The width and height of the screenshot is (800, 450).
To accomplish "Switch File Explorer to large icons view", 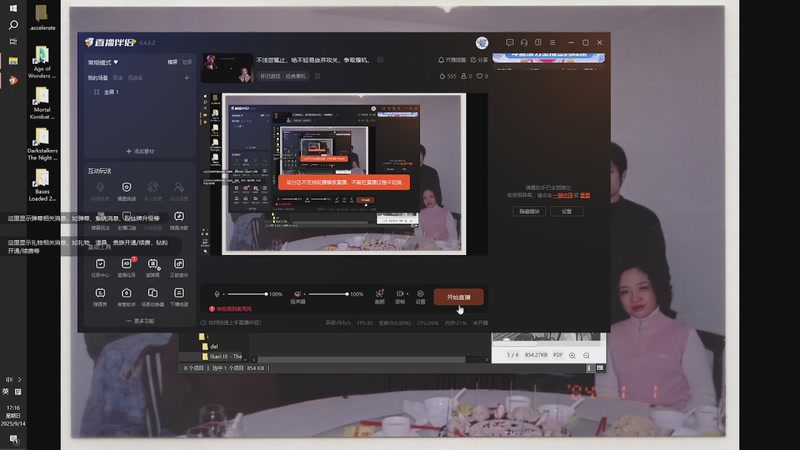I will click(600, 368).
